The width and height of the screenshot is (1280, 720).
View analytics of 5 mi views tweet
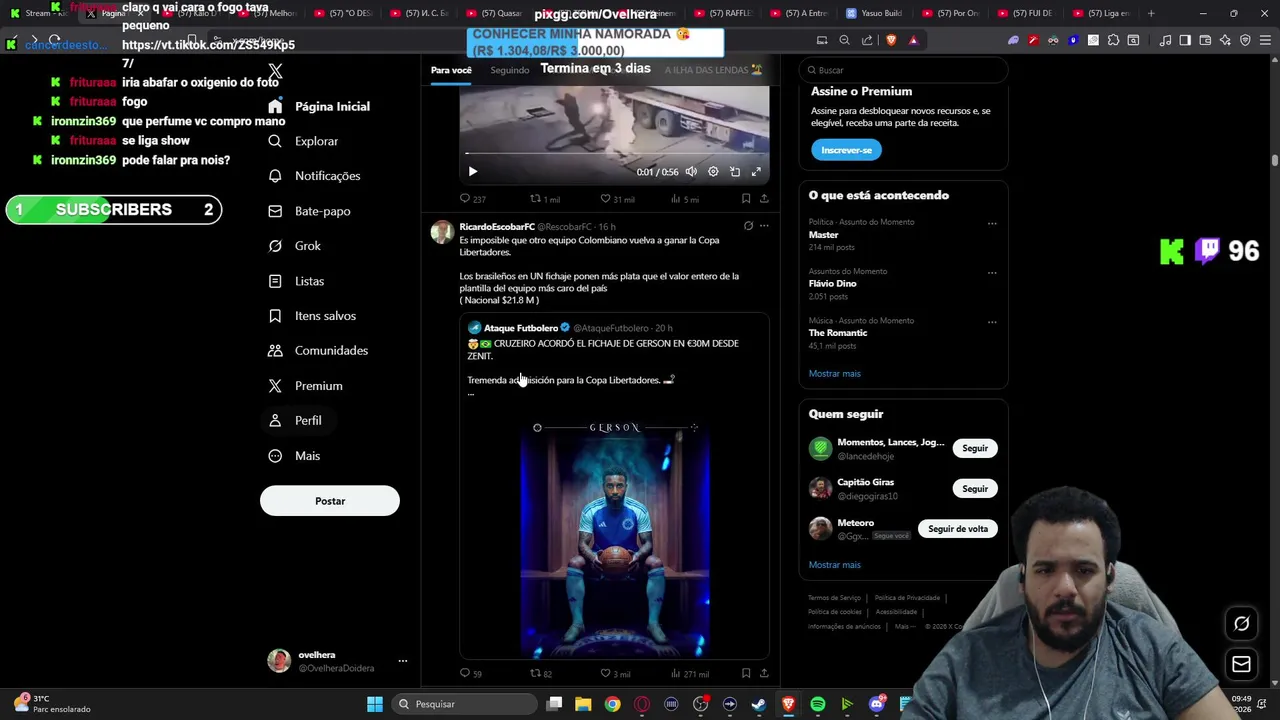[x=685, y=199]
